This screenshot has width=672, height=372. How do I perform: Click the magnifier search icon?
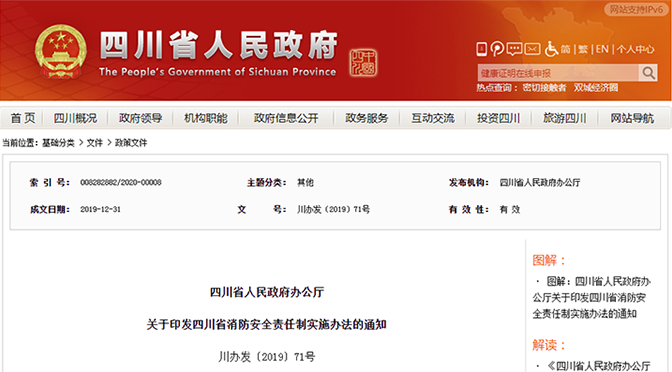[x=648, y=73]
